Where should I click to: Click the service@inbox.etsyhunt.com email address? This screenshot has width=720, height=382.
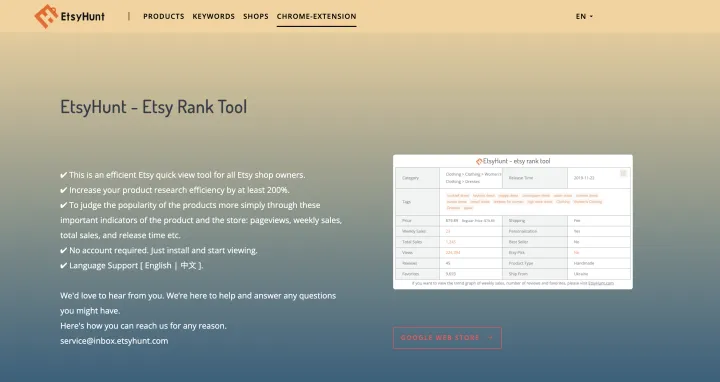point(114,341)
